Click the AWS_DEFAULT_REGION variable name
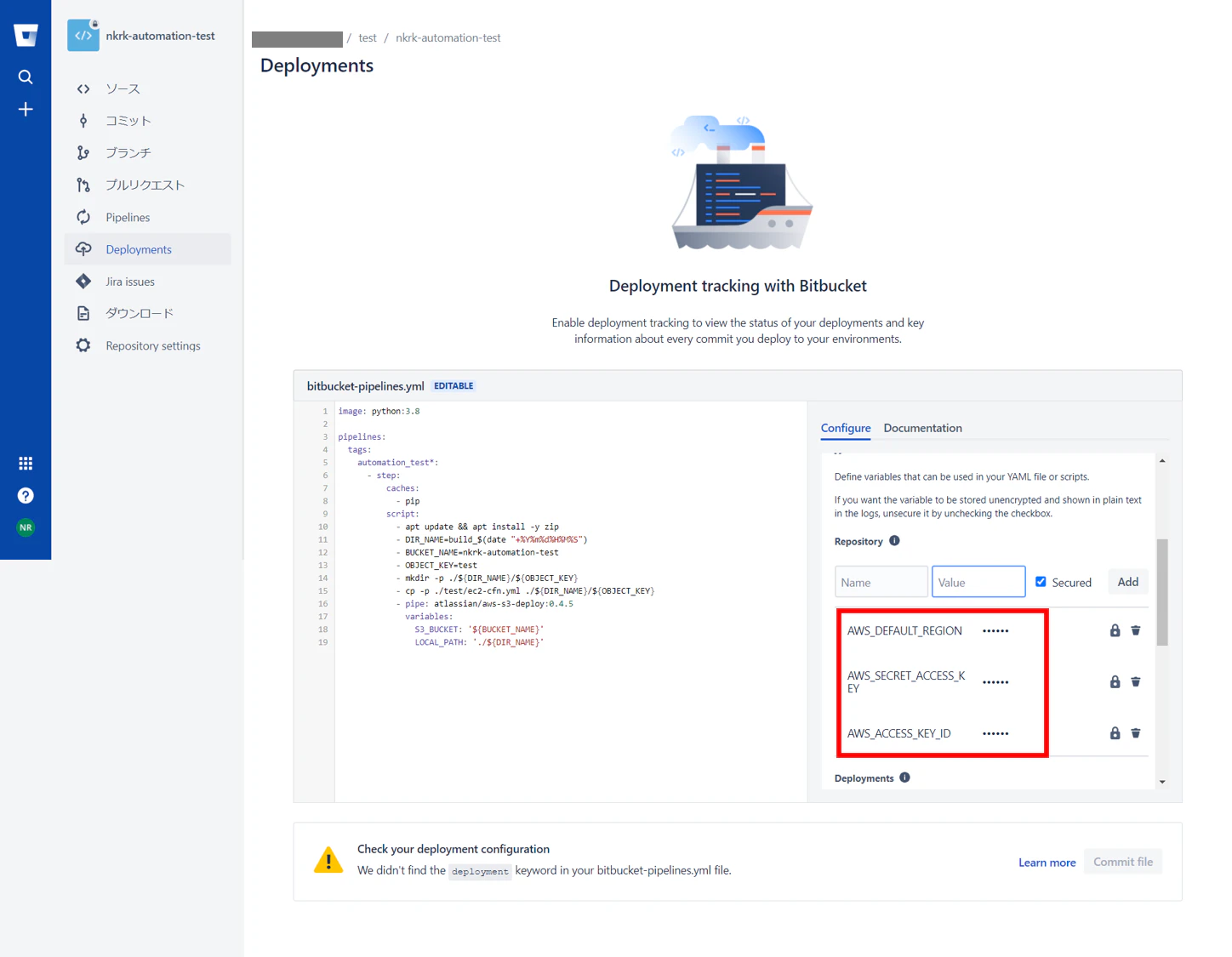Image resolution: width=1232 pixels, height=957 pixels. pos(904,630)
